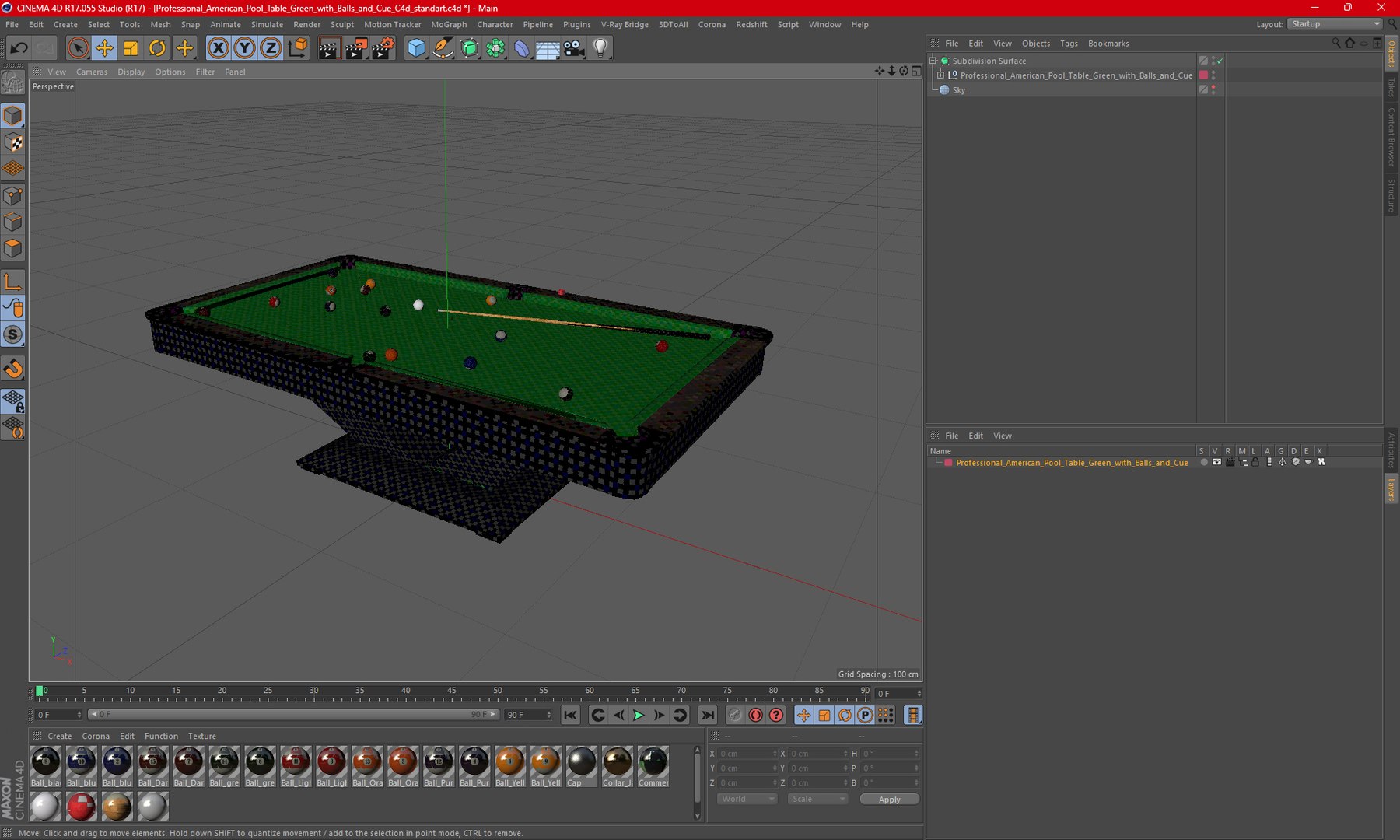The height and width of the screenshot is (840, 1400).
Task: Select the Rotate tool
Action: (x=157, y=48)
